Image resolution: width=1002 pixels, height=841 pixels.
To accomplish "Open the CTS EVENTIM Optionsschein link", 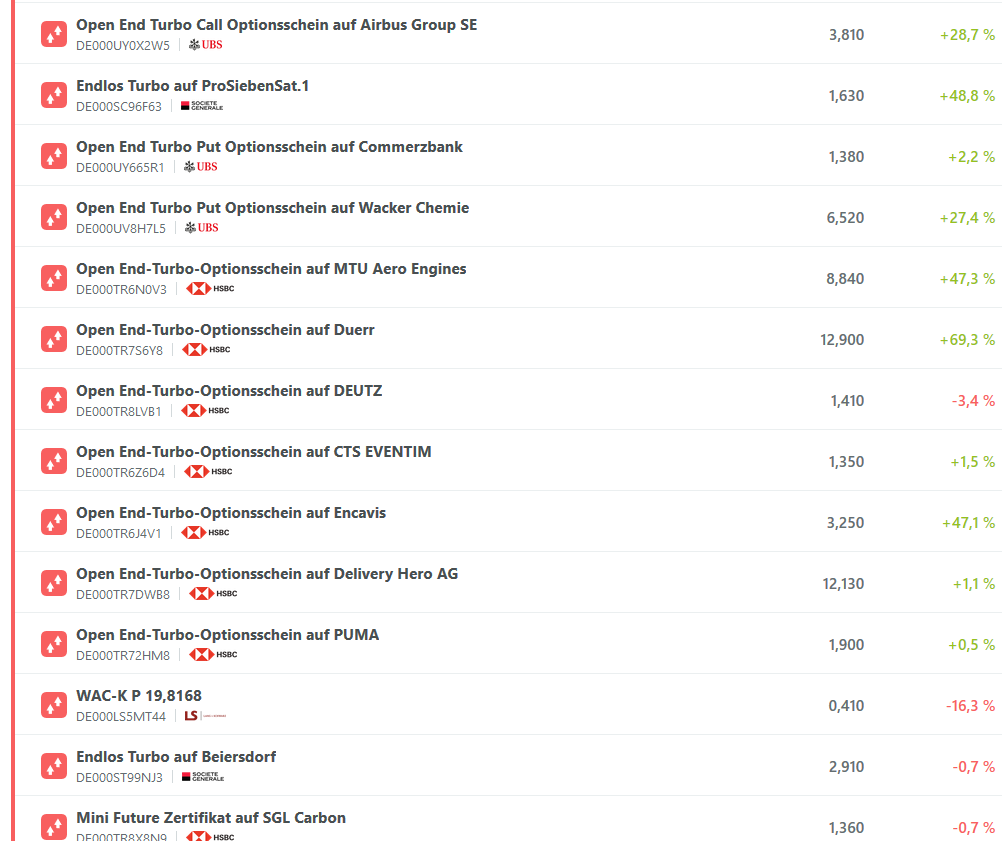I will click(254, 452).
